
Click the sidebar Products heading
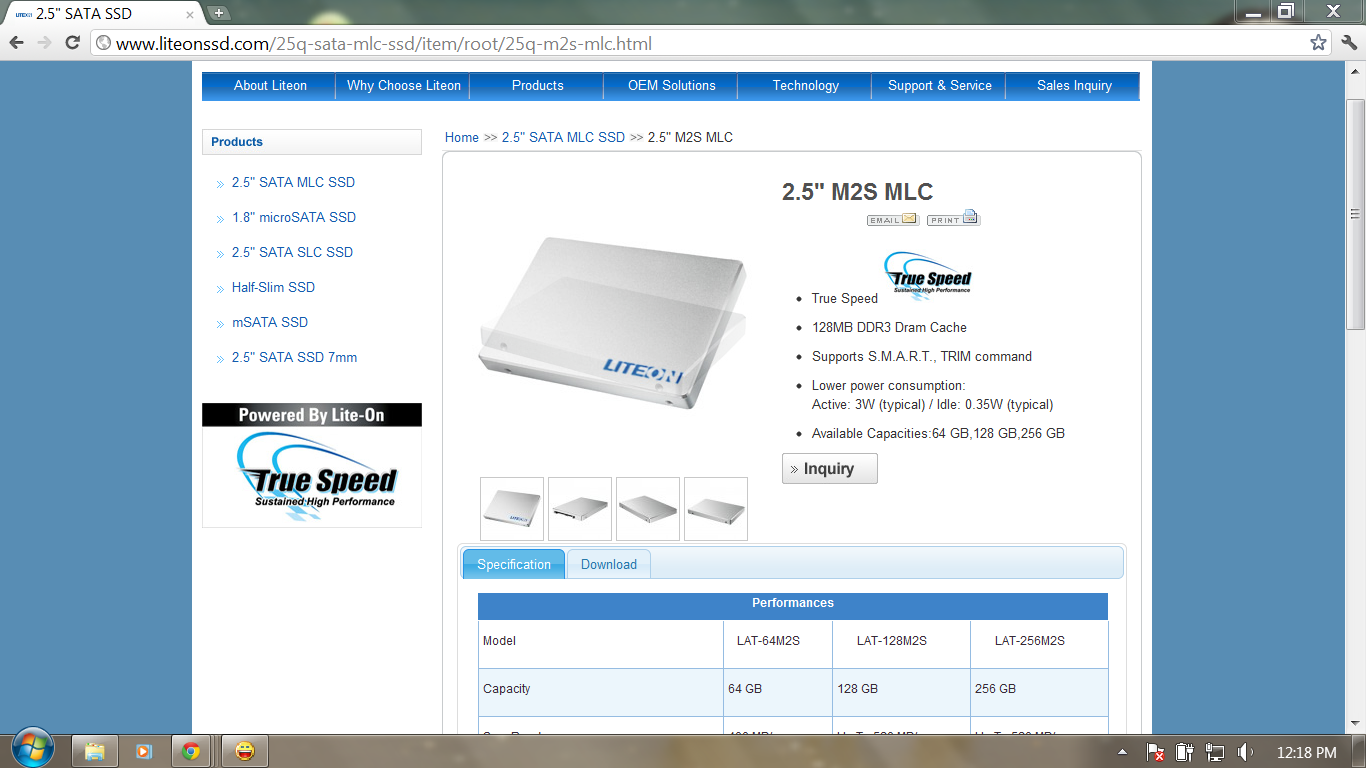(312, 142)
